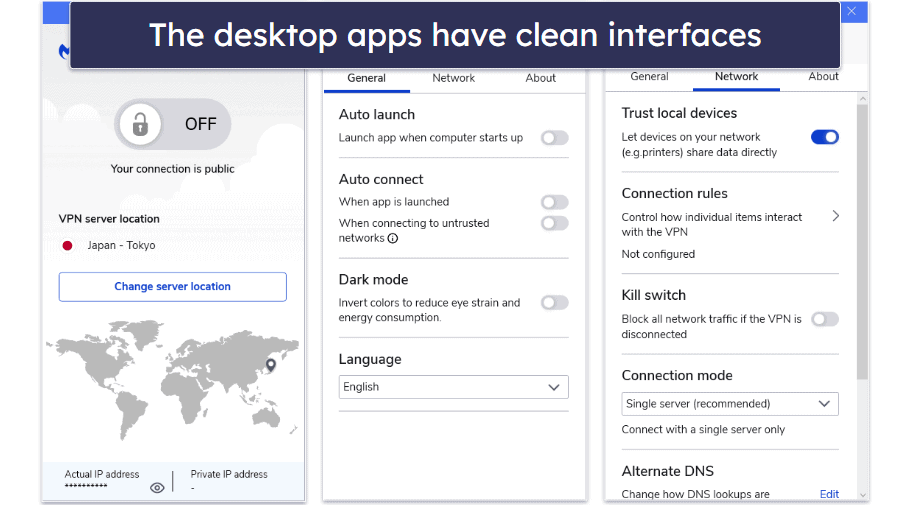Click the Japan flag icon
906x505 pixels.
point(68,246)
